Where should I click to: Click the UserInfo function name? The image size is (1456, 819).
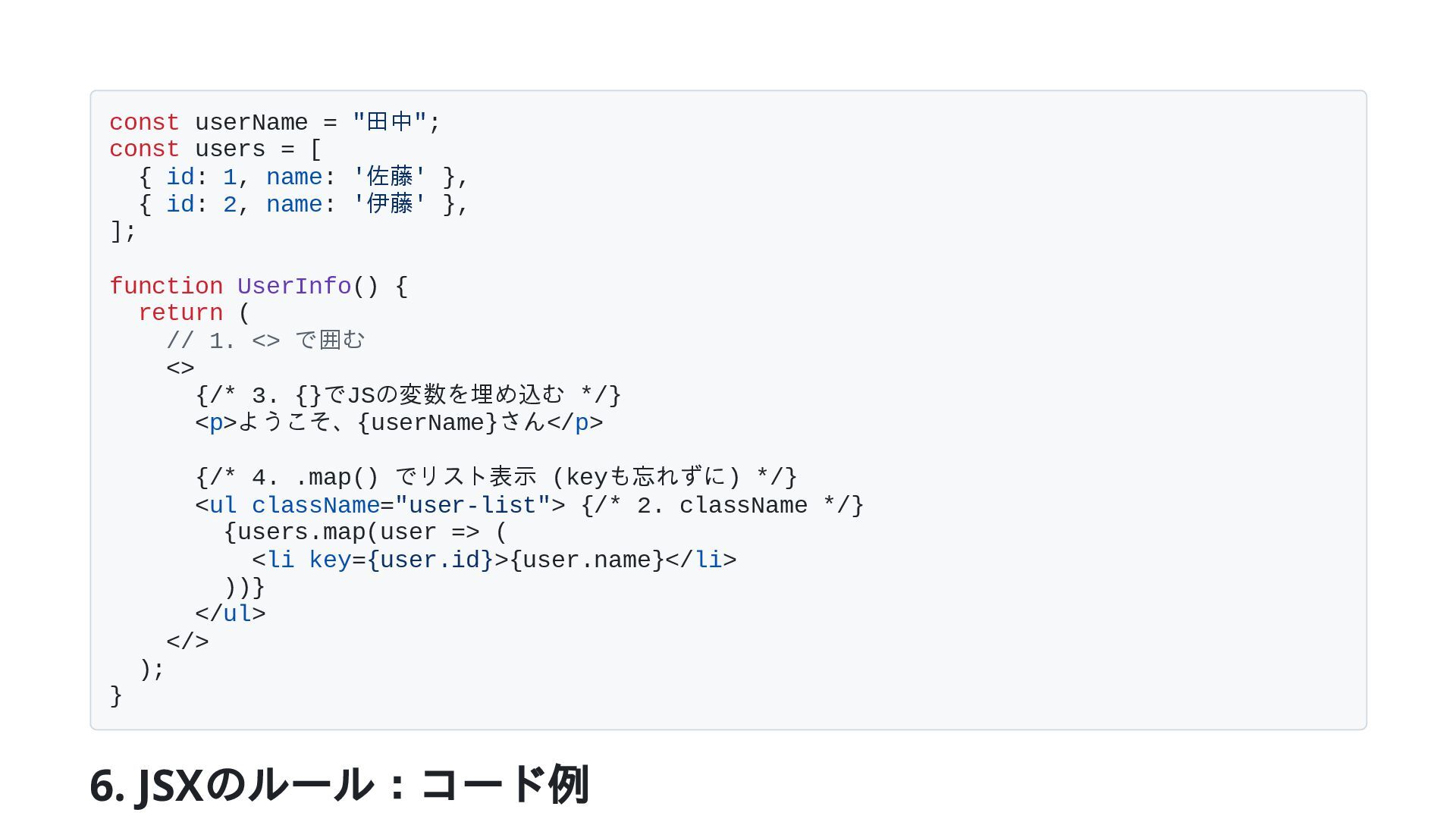294,287
